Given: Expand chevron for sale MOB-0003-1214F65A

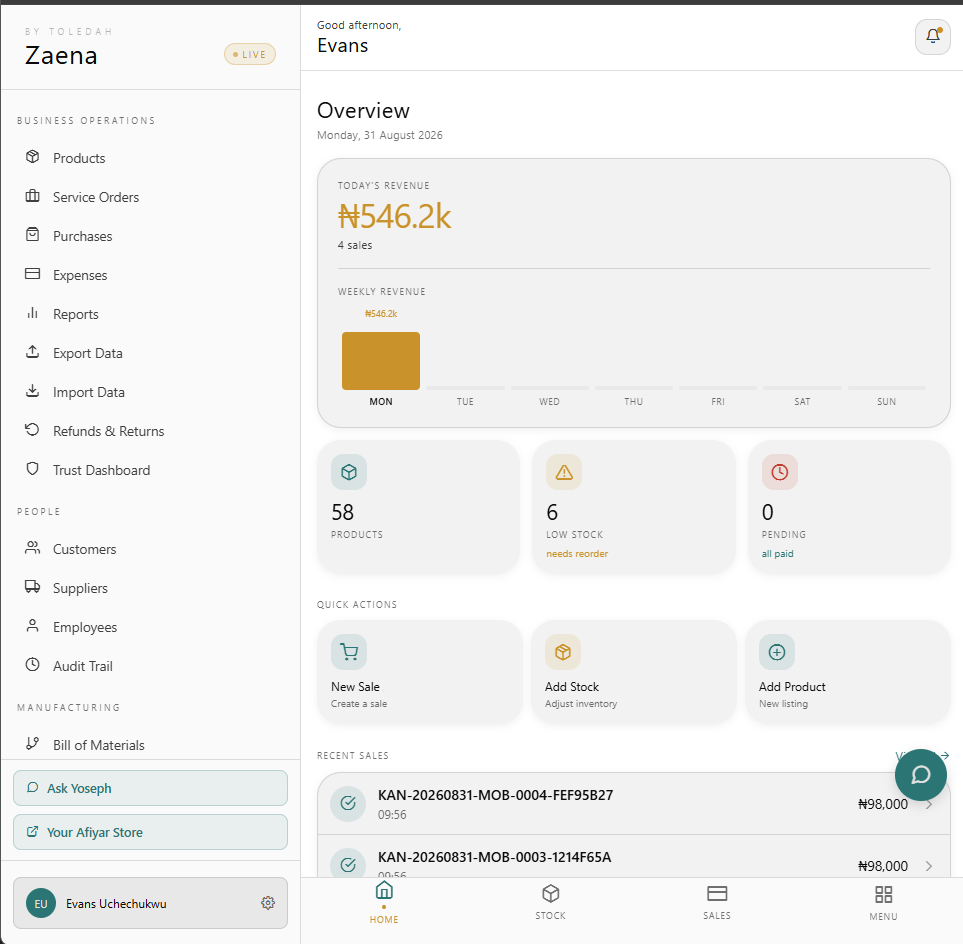Looking at the screenshot, I should pyautogui.click(x=929, y=866).
